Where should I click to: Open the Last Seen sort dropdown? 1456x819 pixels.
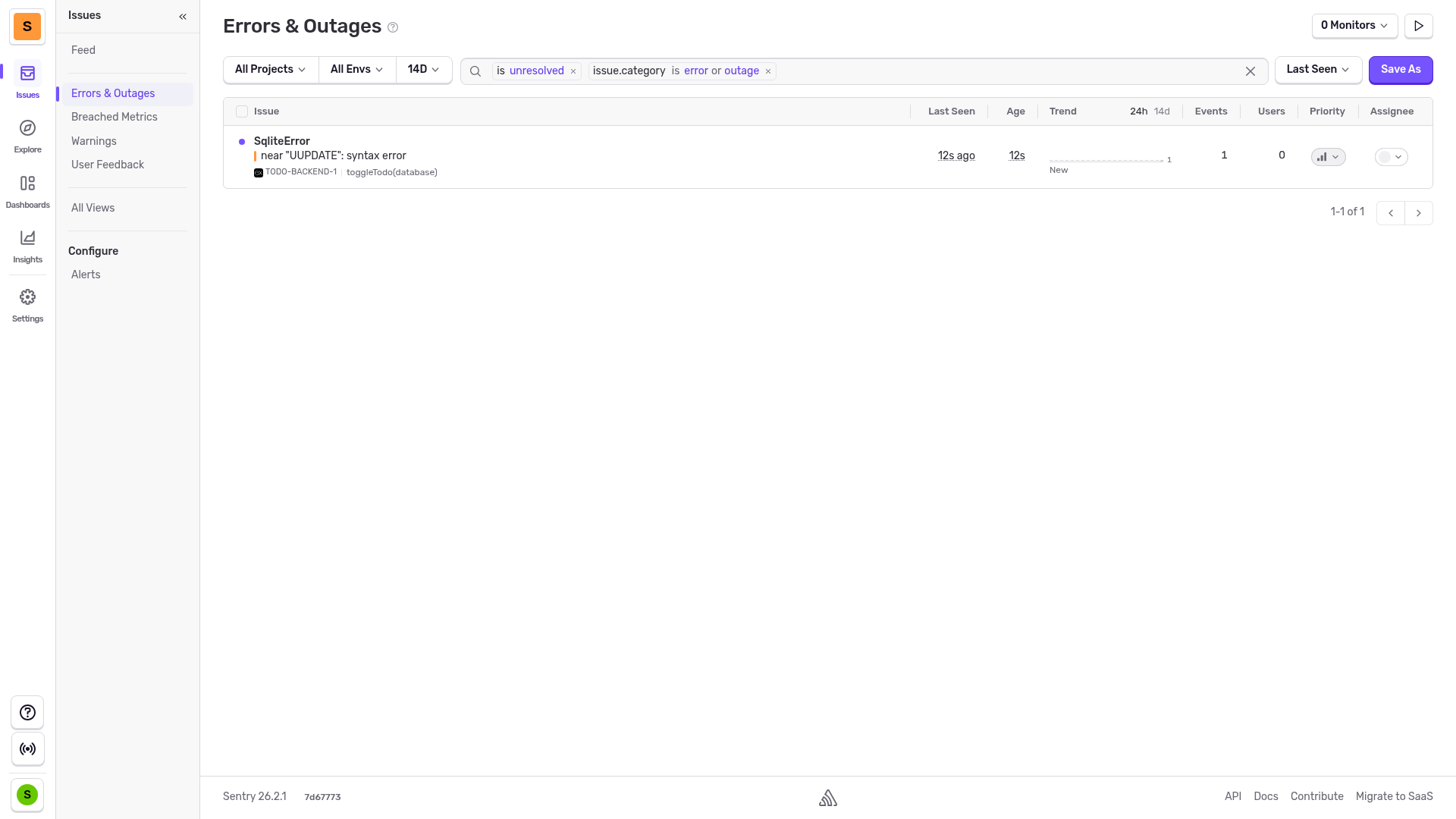click(x=1318, y=70)
